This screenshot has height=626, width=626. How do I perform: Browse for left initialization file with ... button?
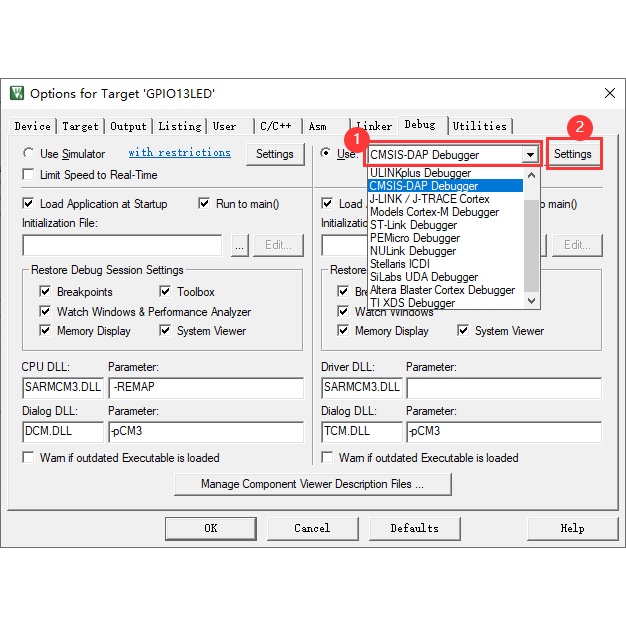[239, 245]
